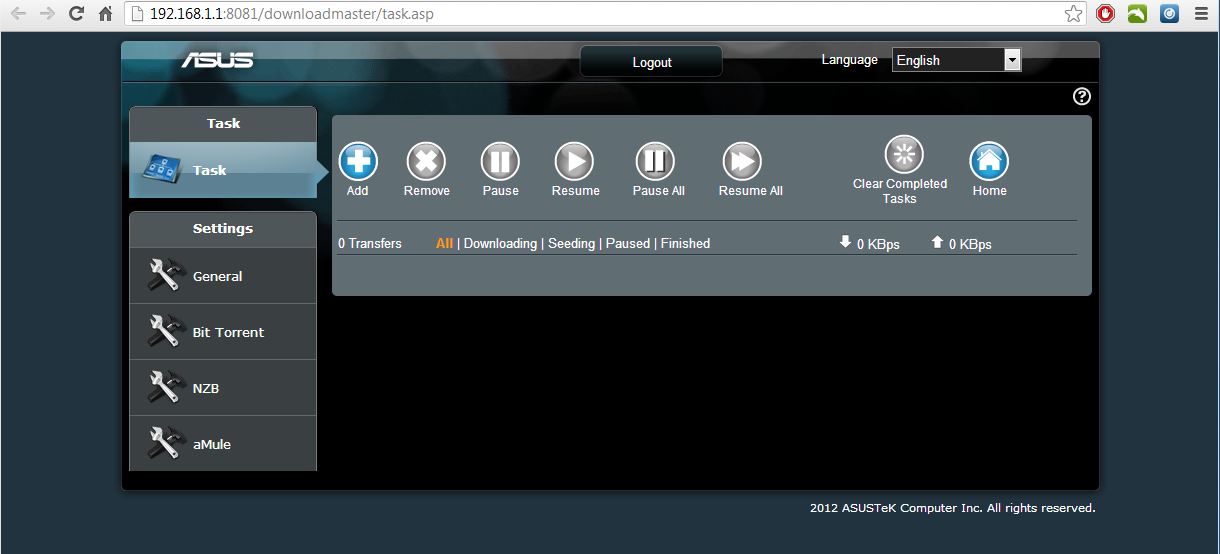
Task: Show All transfers filter
Action: (444, 243)
